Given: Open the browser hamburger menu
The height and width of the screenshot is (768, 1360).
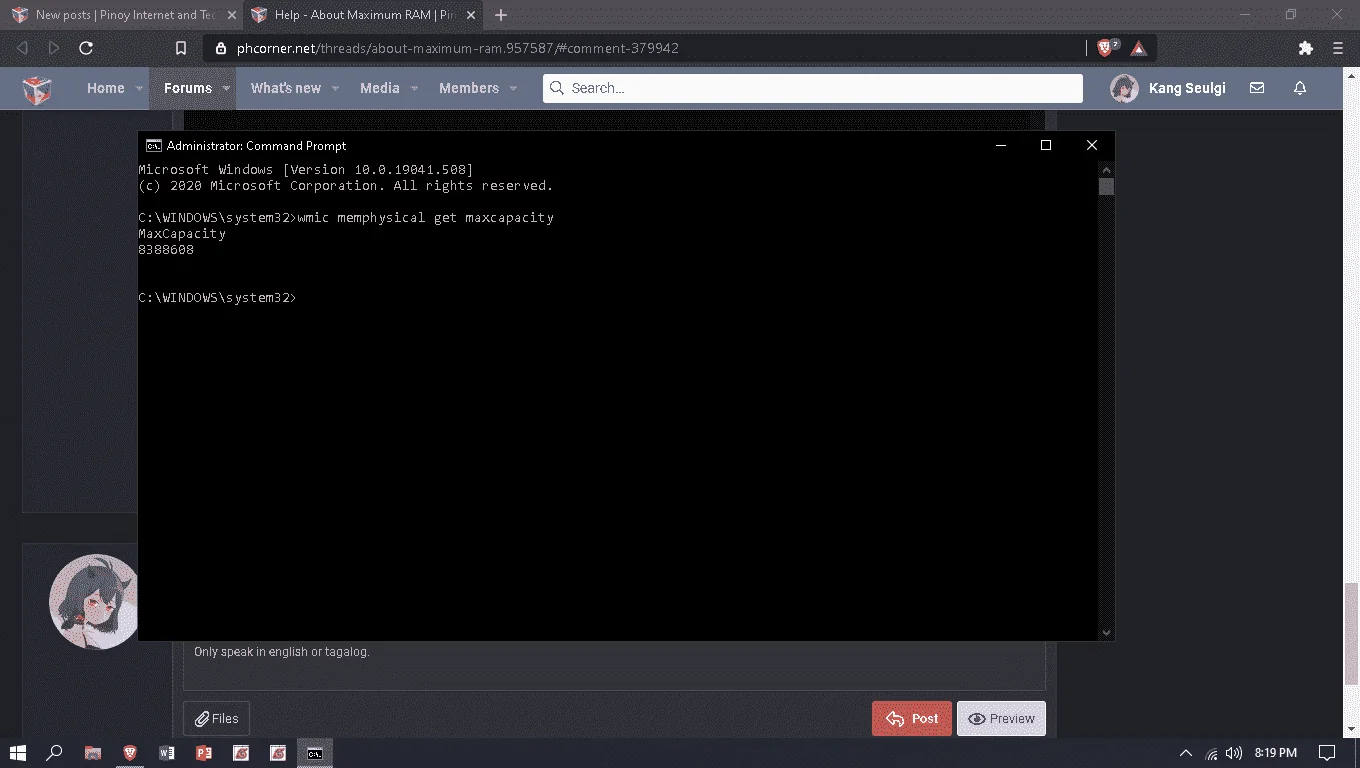Looking at the screenshot, I should coord(1338,48).
